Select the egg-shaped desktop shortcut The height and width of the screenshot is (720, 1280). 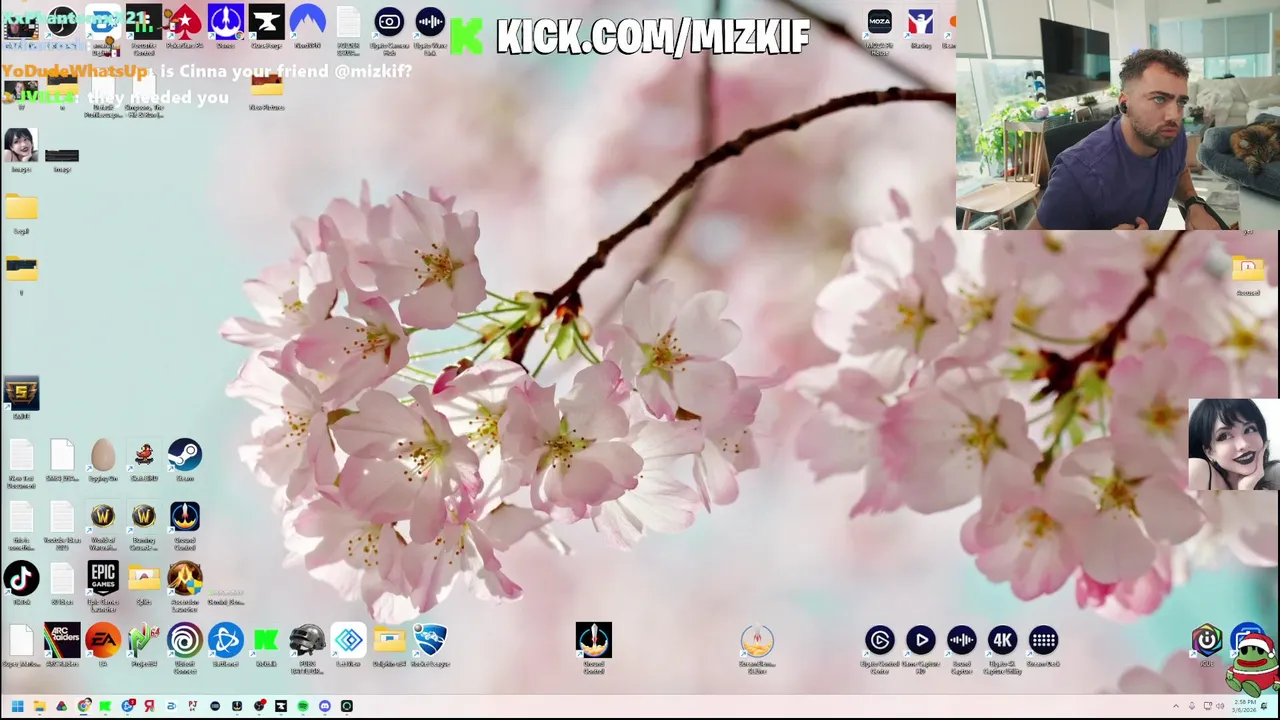pyautogui.click(x=103, y=455)
